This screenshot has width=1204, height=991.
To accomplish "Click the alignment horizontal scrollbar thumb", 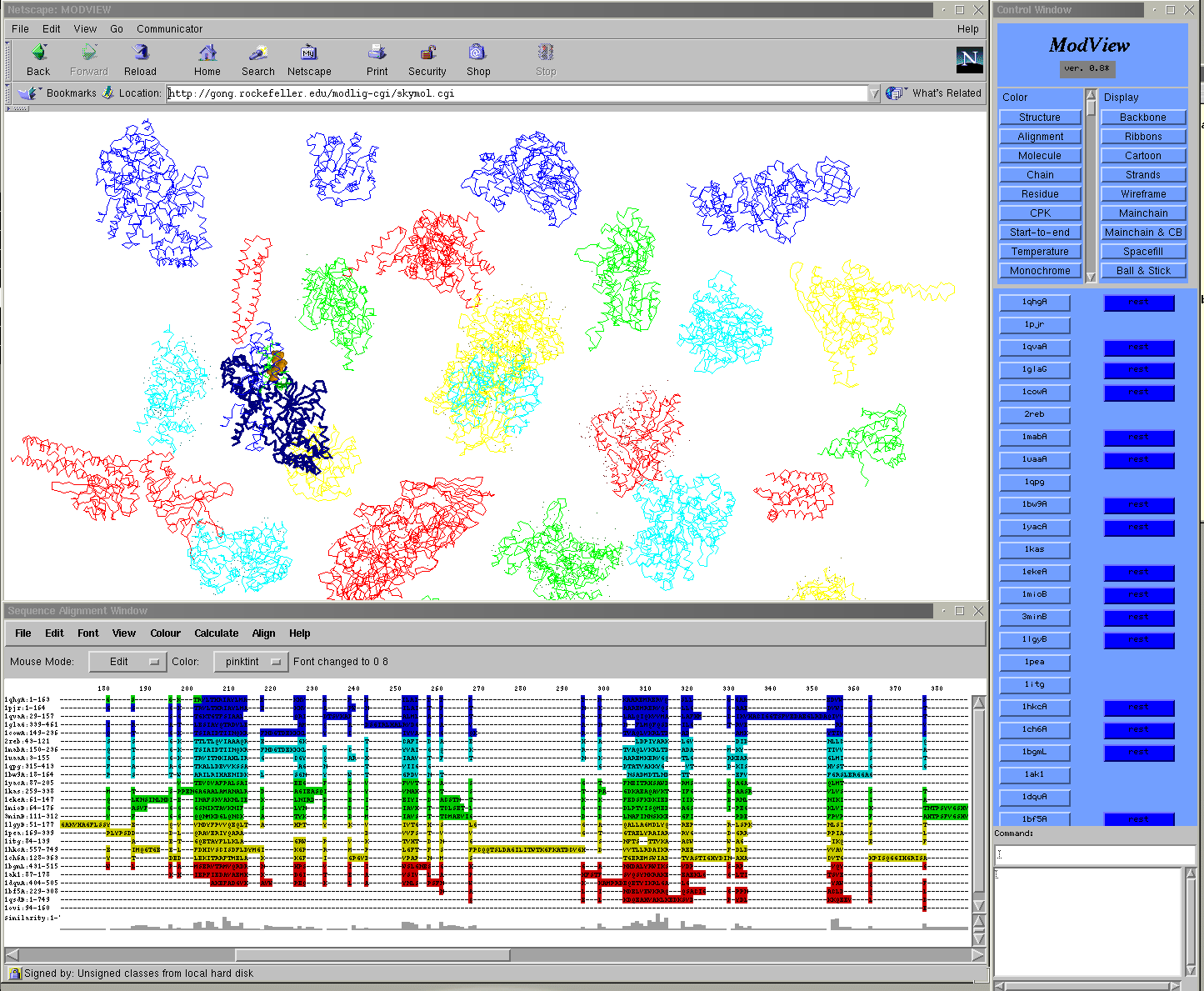I will point(372,955).
